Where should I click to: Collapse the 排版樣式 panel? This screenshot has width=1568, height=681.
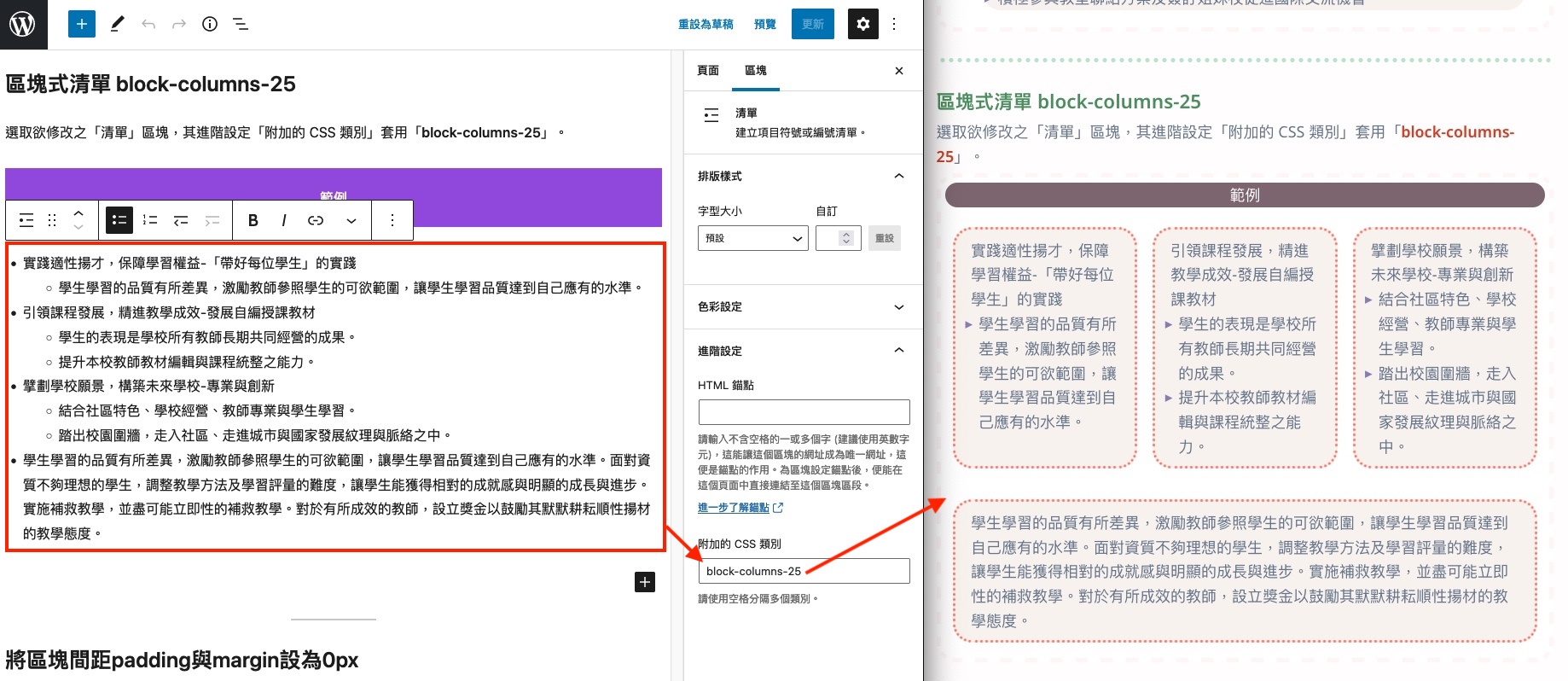click(804, 176)
